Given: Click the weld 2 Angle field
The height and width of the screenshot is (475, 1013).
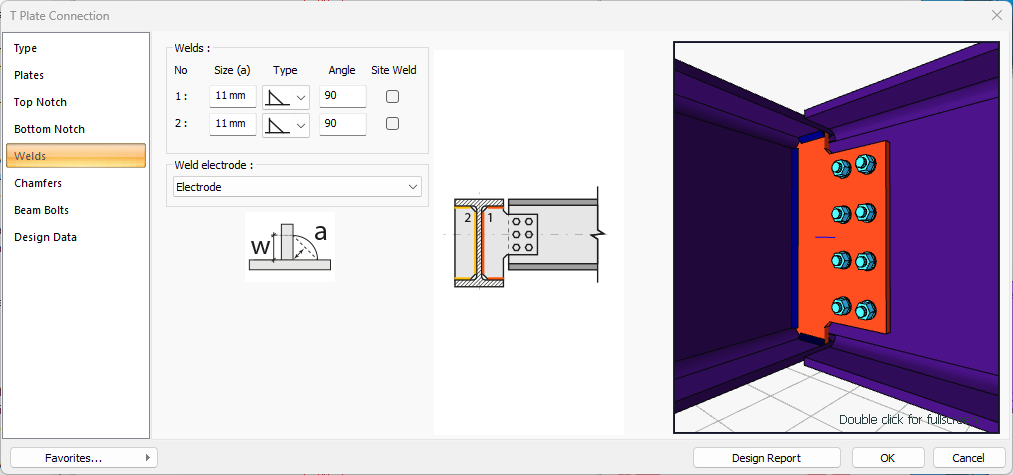Looking at the screenshot, I should click(342, 124).
